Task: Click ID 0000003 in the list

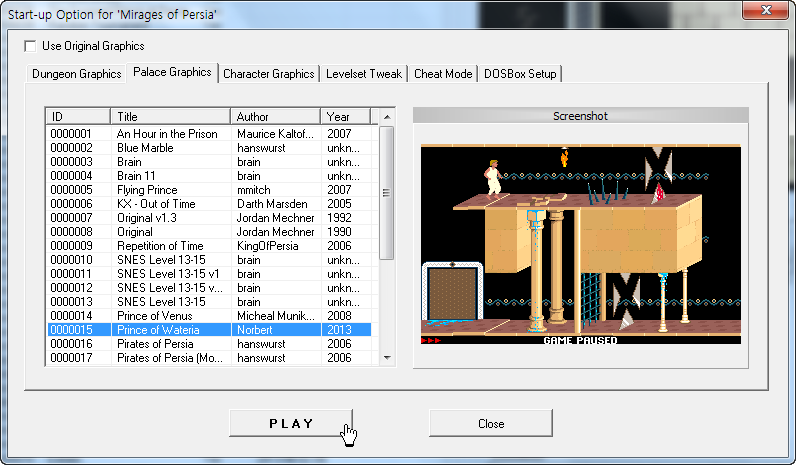Action: [x=72, y=162]
